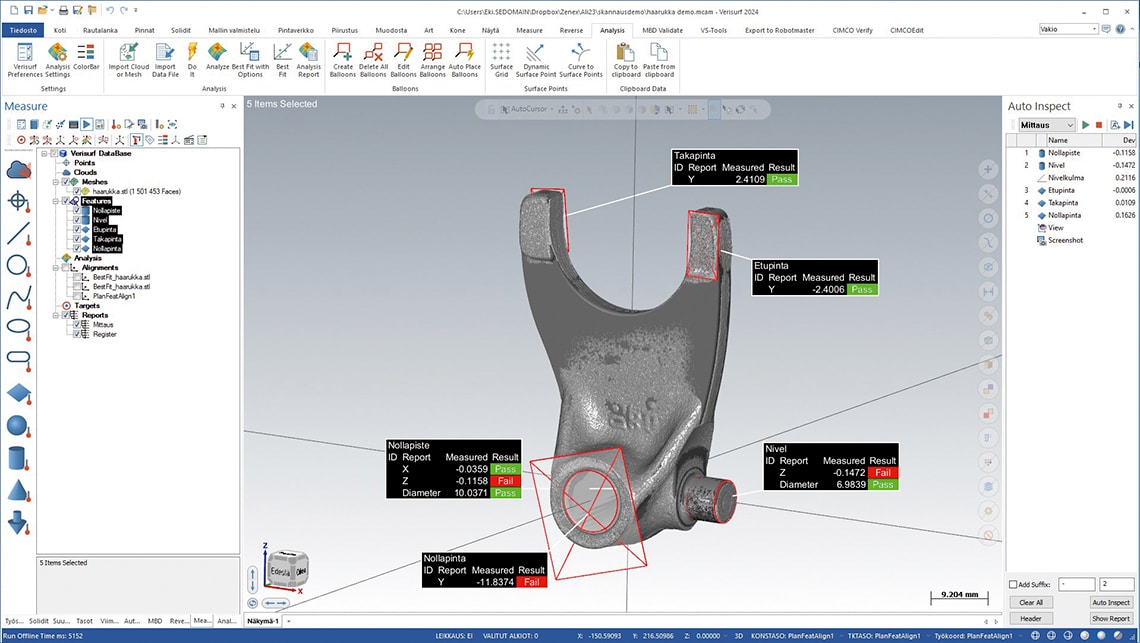The height and width of the screenshot is (643, 1140).
Task: Select the measure cone tool
Action: 18,491
